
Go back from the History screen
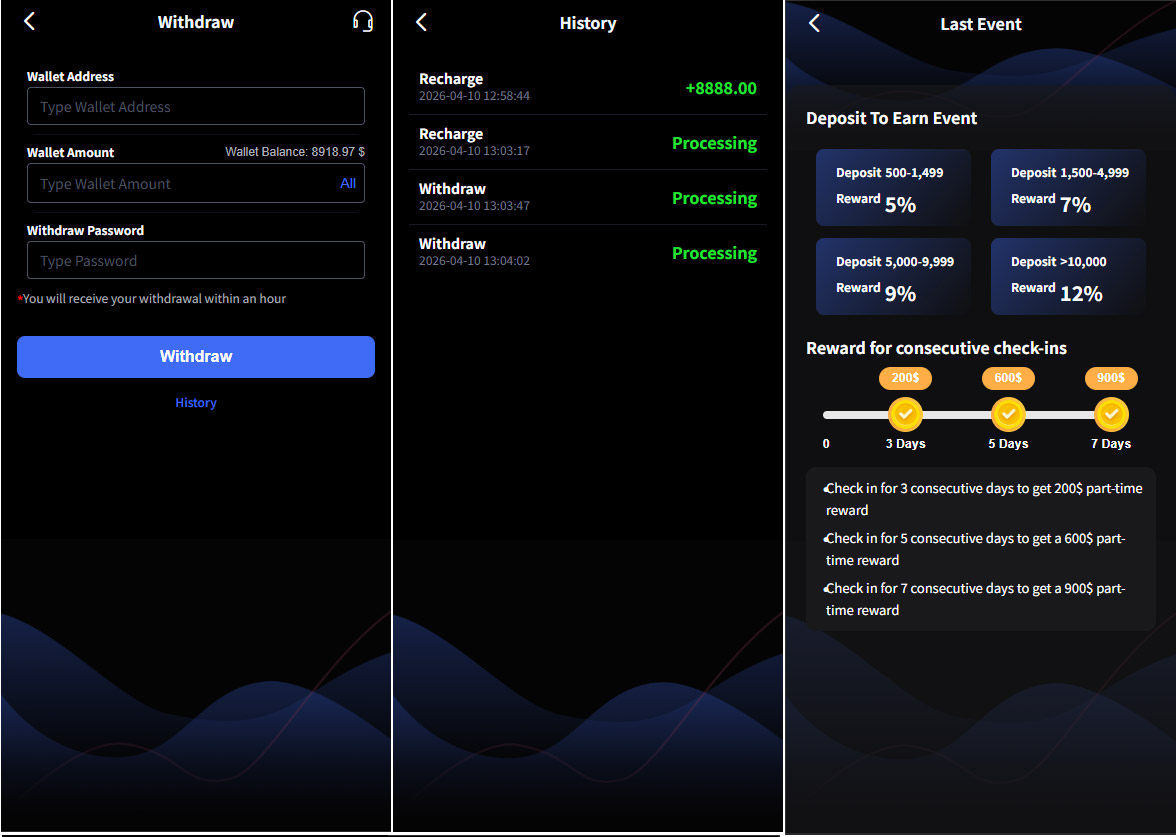(x=422, y=22)
